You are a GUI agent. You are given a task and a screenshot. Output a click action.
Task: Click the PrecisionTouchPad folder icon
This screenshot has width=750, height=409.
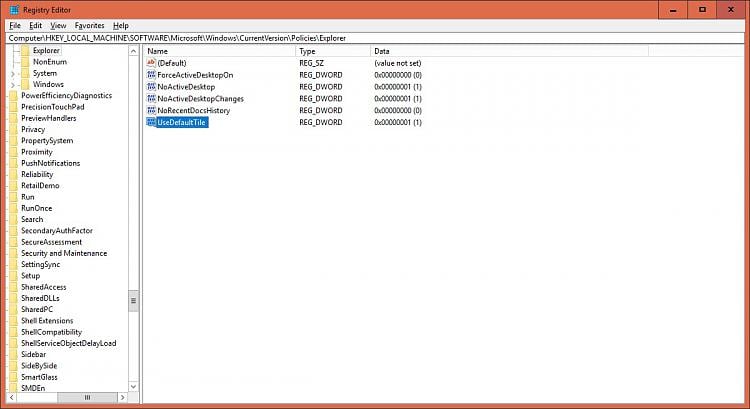pyautogui.click(x=13, y=107)
